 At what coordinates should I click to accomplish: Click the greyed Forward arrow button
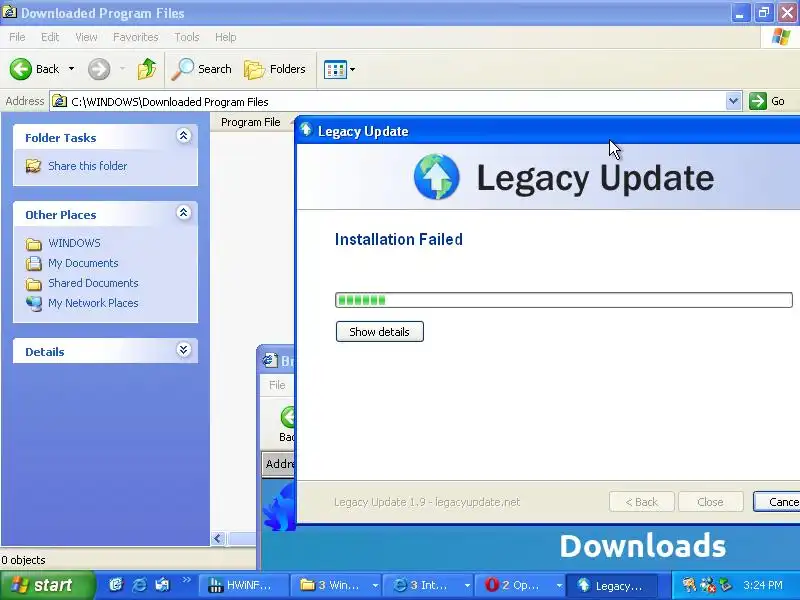(x=99, y=69)
